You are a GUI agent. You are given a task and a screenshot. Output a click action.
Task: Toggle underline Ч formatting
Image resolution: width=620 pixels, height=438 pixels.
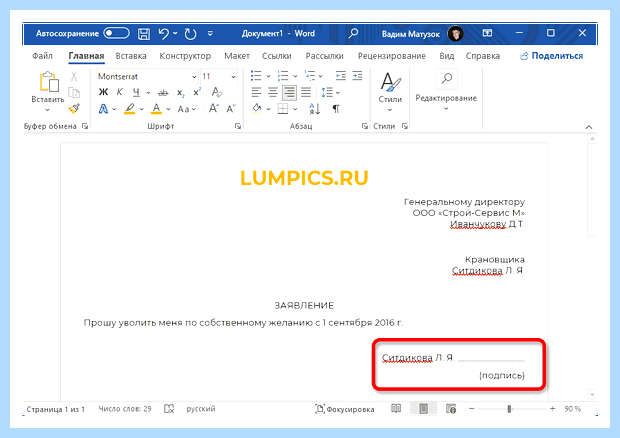[x=136, y=93]
